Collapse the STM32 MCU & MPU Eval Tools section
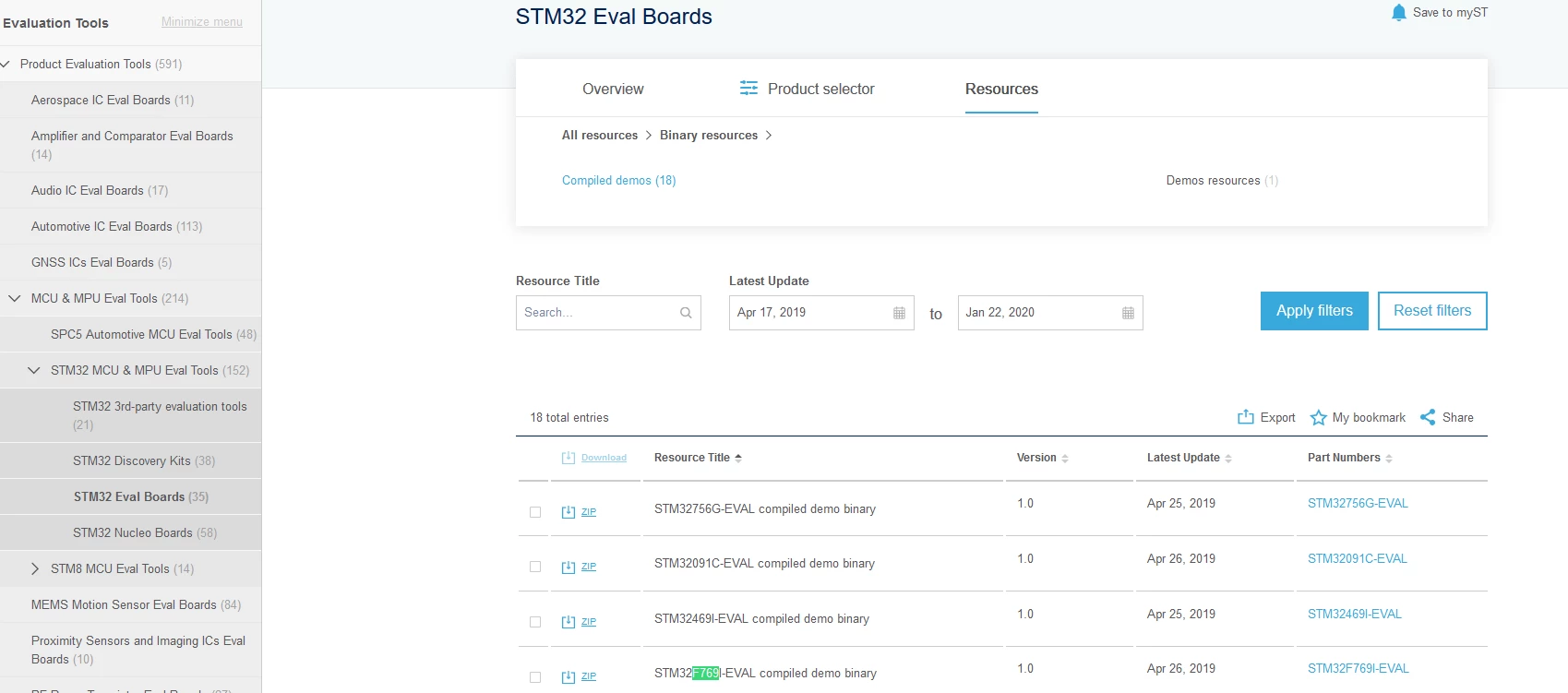The height and width of the screenshot is (693, 1568). 34,370
